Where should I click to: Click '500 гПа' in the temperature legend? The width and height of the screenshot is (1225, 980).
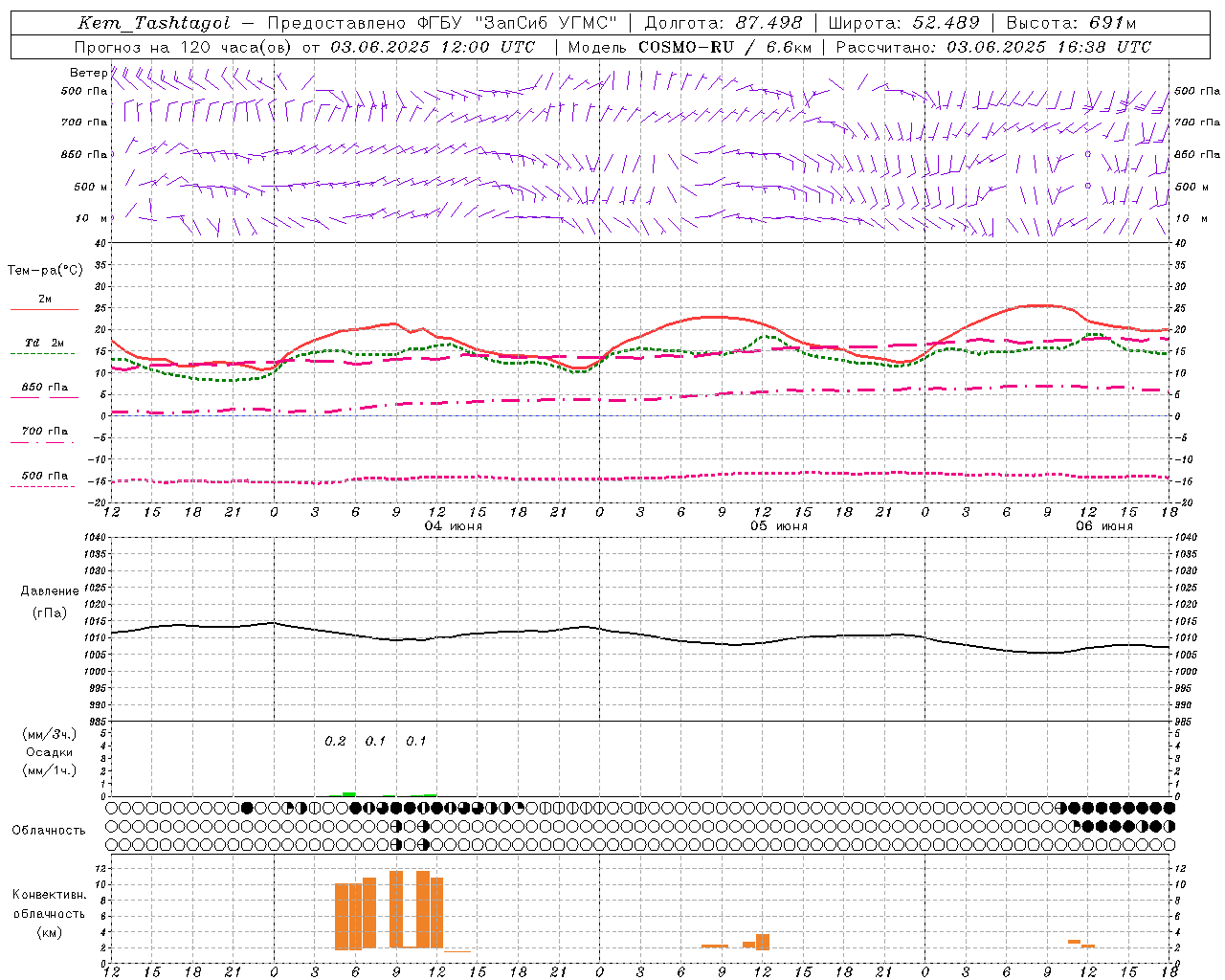44,476
